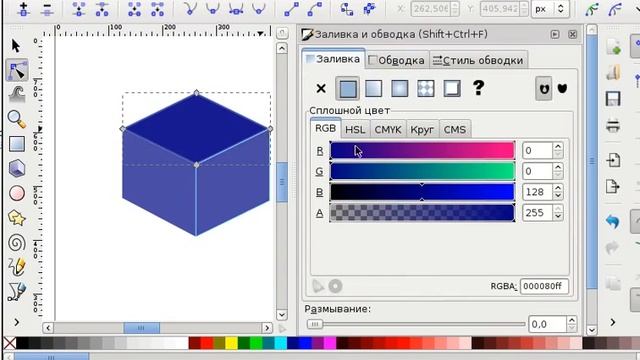This screenshot has width=640, height=360.
Task: Activate the Node editing tool
Action: [x=17, y=70]
